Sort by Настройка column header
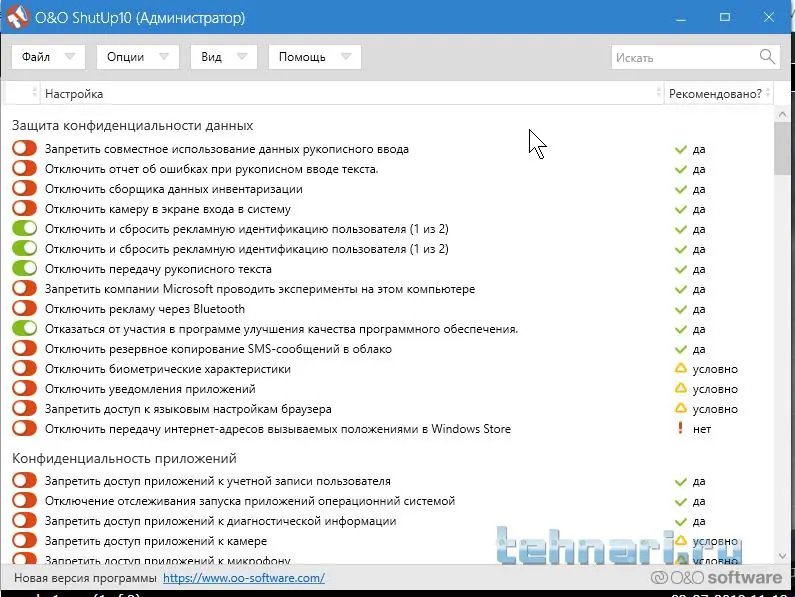The image size is (795, 597). pos(352,93)
